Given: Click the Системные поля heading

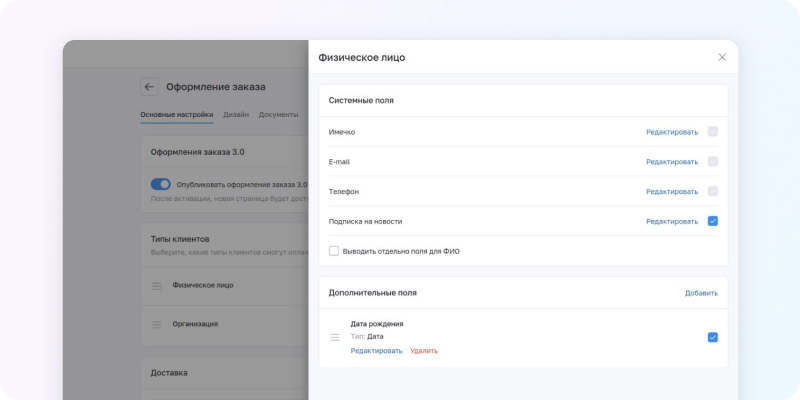Looking at the screenshot, I should (361, 101).
